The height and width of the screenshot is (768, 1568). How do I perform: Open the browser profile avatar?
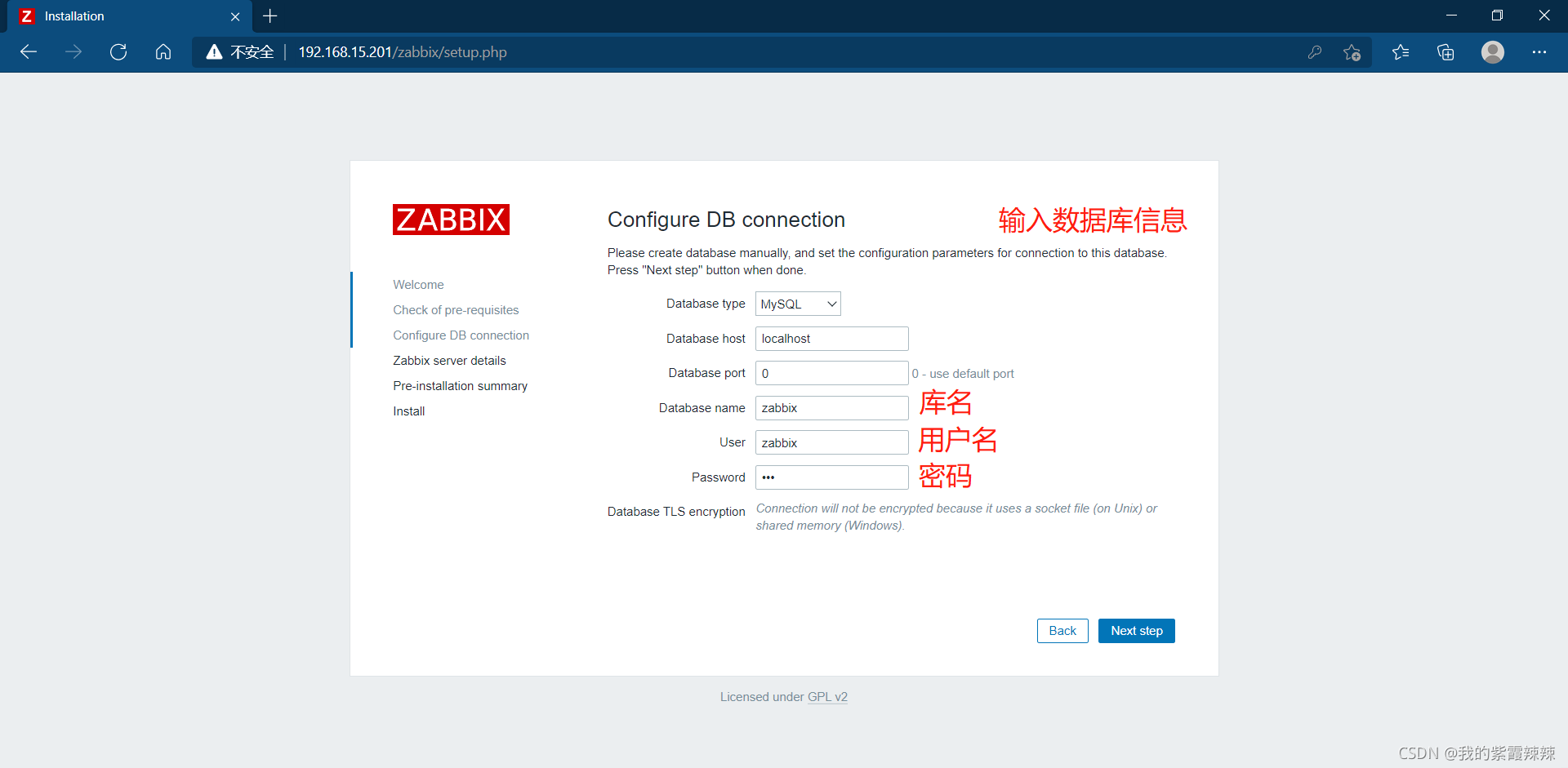point(1493,52)
